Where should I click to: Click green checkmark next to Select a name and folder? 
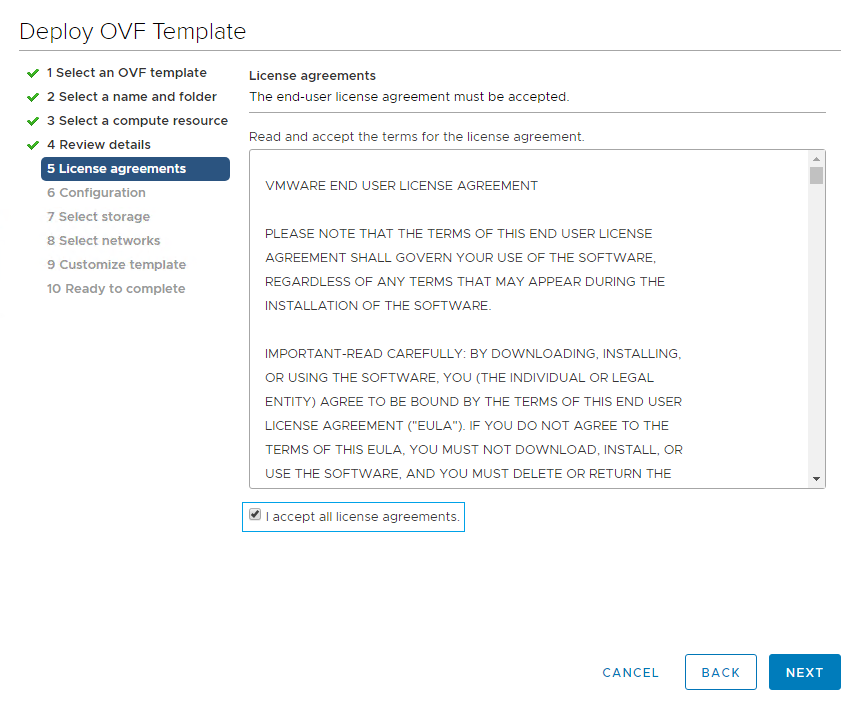[x=33, y=97]
